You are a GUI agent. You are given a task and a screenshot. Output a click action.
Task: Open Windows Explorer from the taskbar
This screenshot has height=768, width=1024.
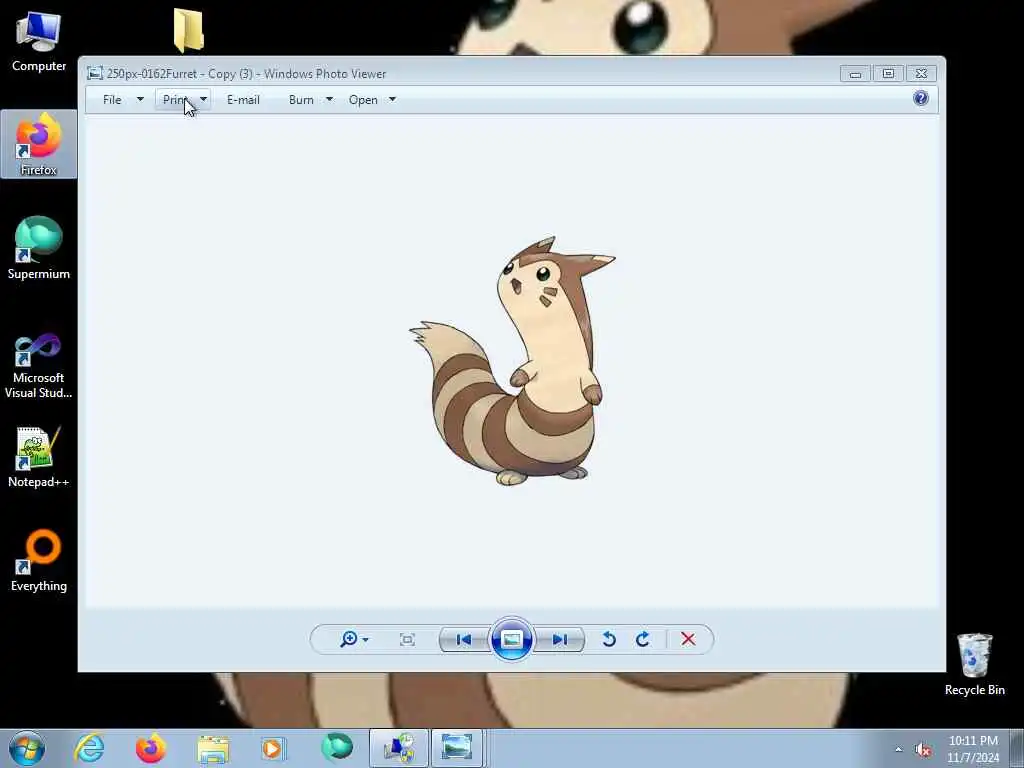213,748
